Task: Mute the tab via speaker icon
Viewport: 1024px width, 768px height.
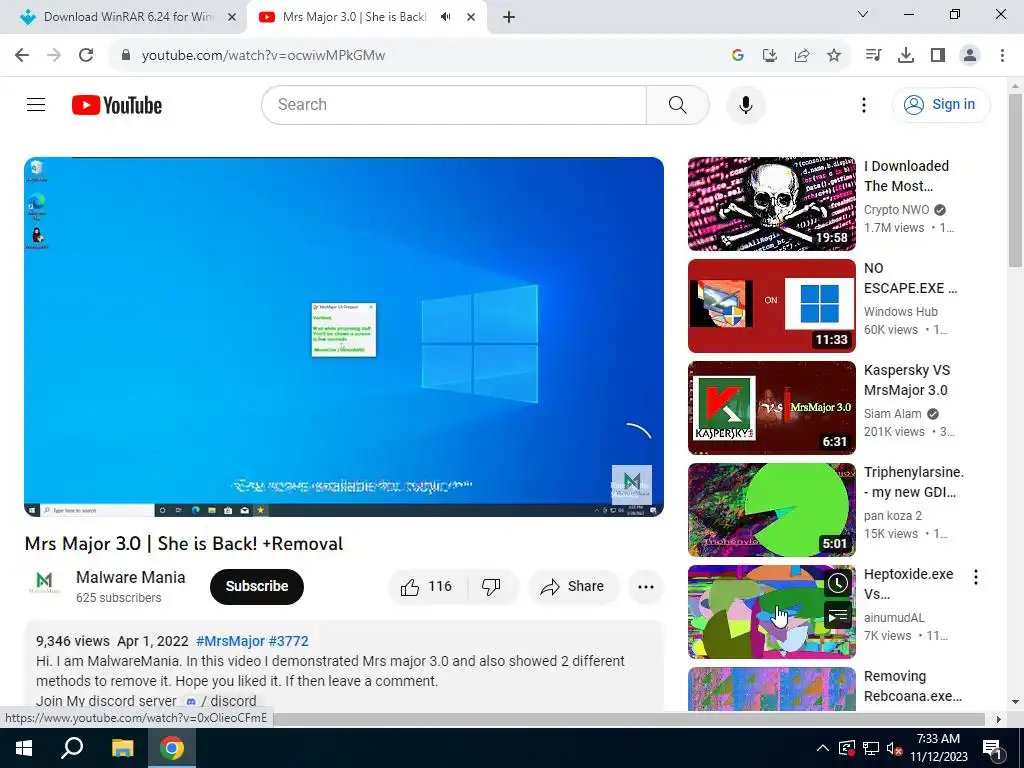Action: point(446,17)
